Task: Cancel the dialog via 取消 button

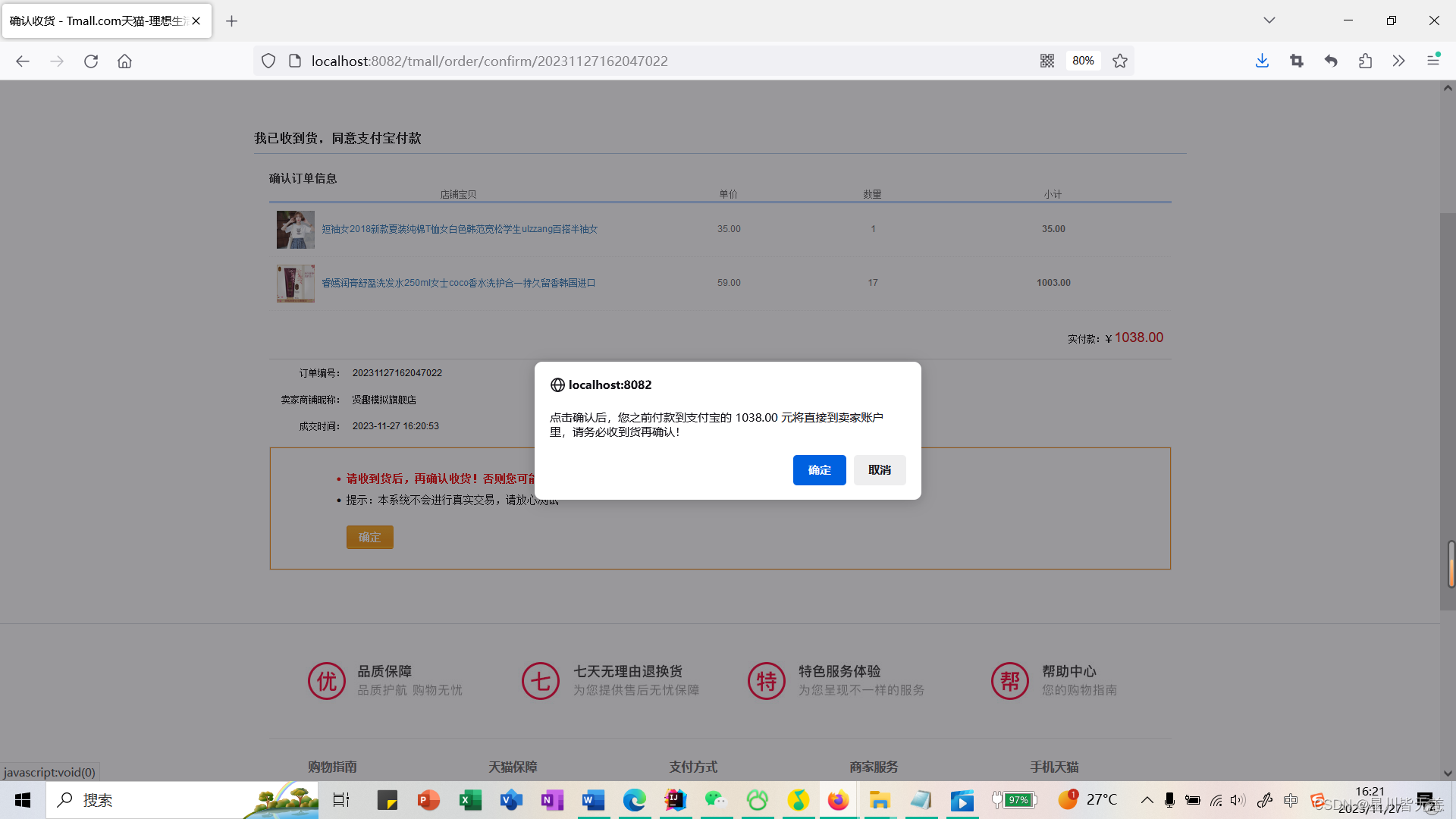Action: point(880,470)
